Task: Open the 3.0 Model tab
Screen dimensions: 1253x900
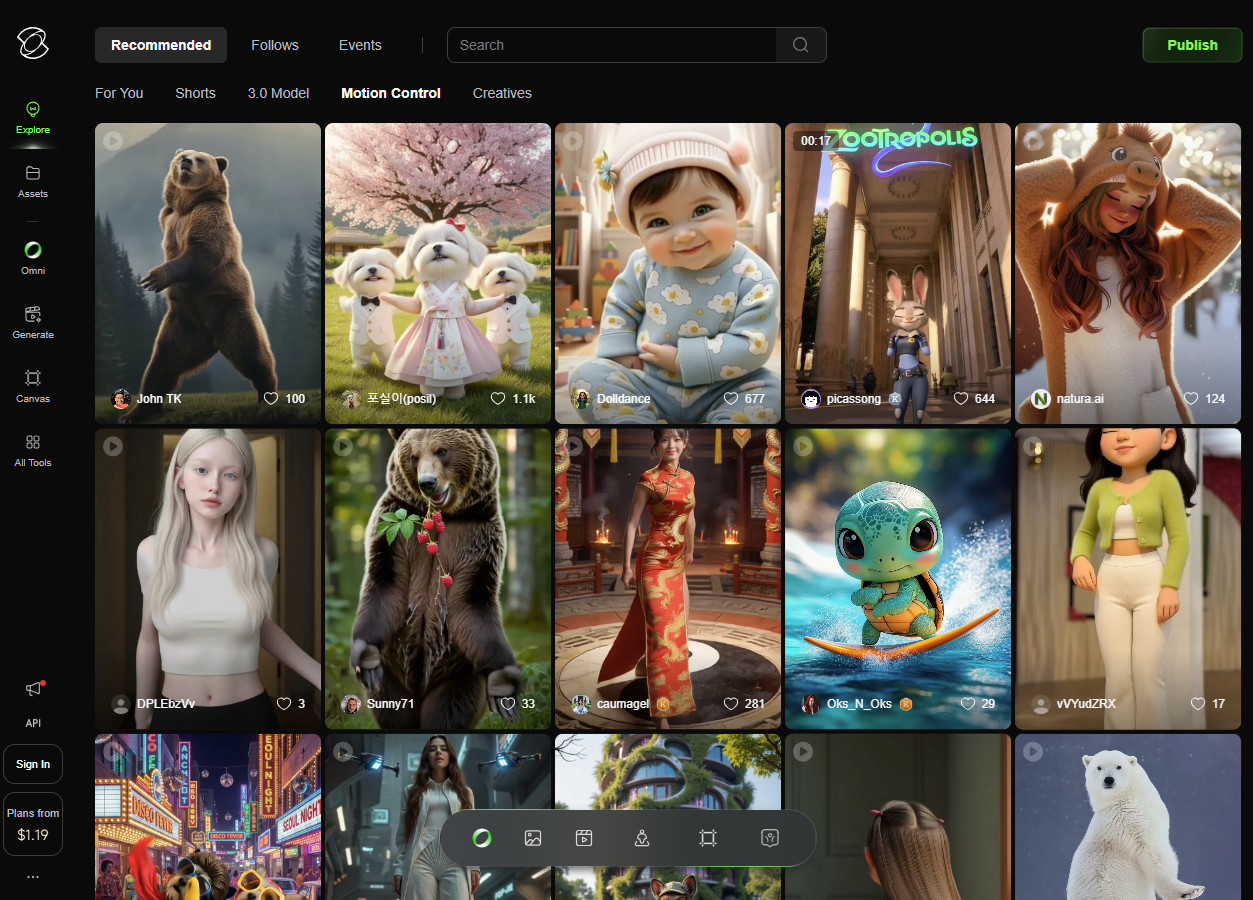Action: pyautogui.click(x=278, y=93)
